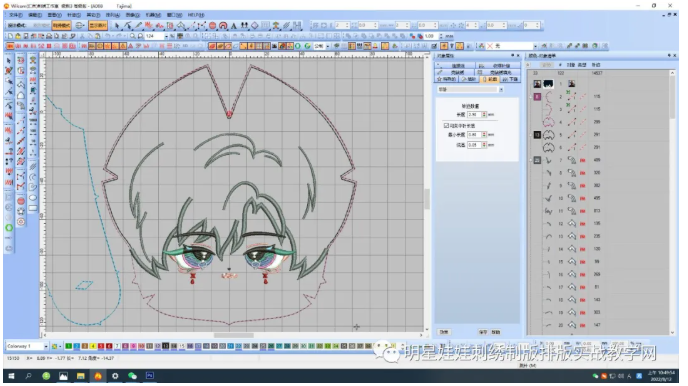
Task: Select the star shape tool in left toolbox
Action: (21, 211)
